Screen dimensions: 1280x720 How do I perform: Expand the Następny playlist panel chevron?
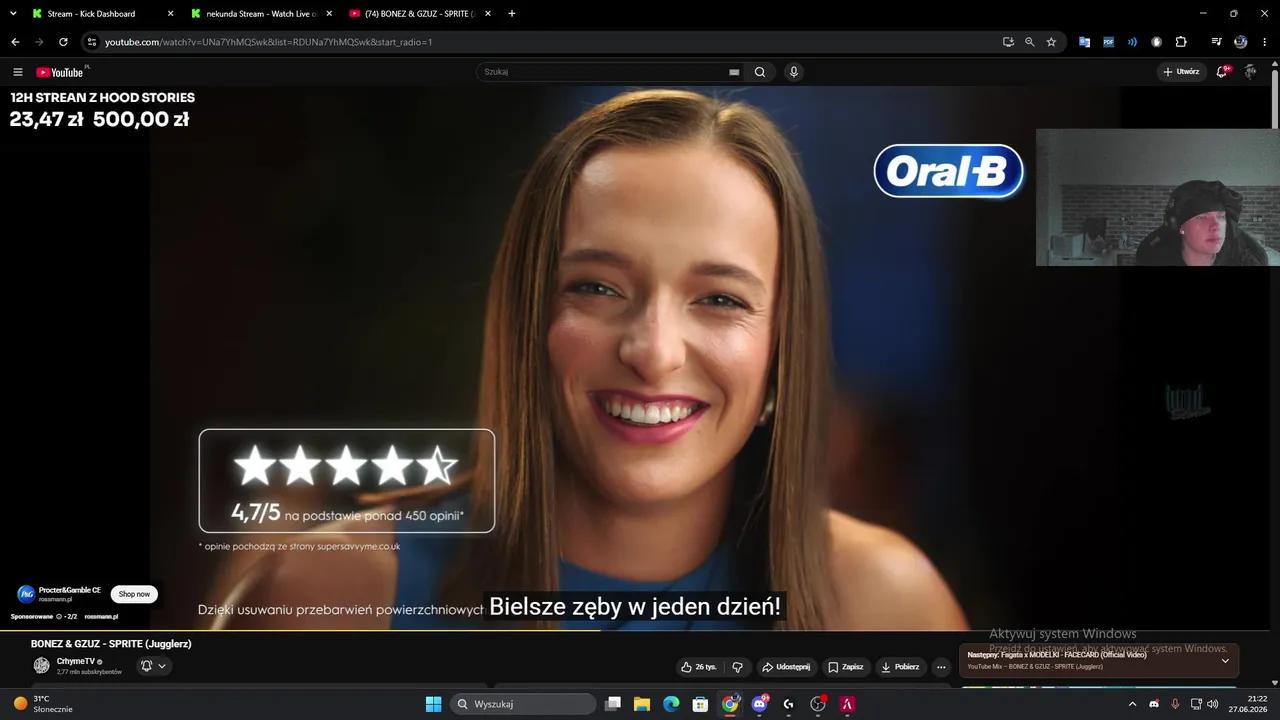pos(1225,660)
